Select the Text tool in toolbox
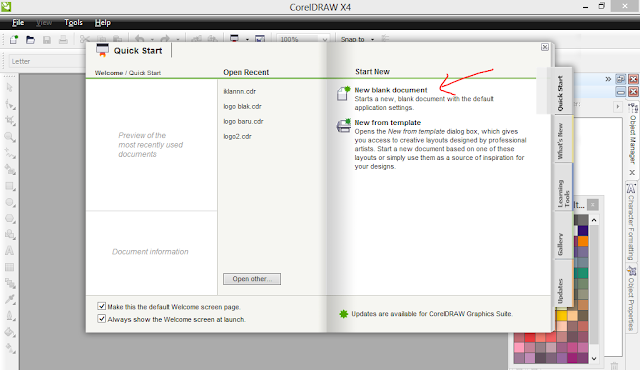 [x=9, y=251]
